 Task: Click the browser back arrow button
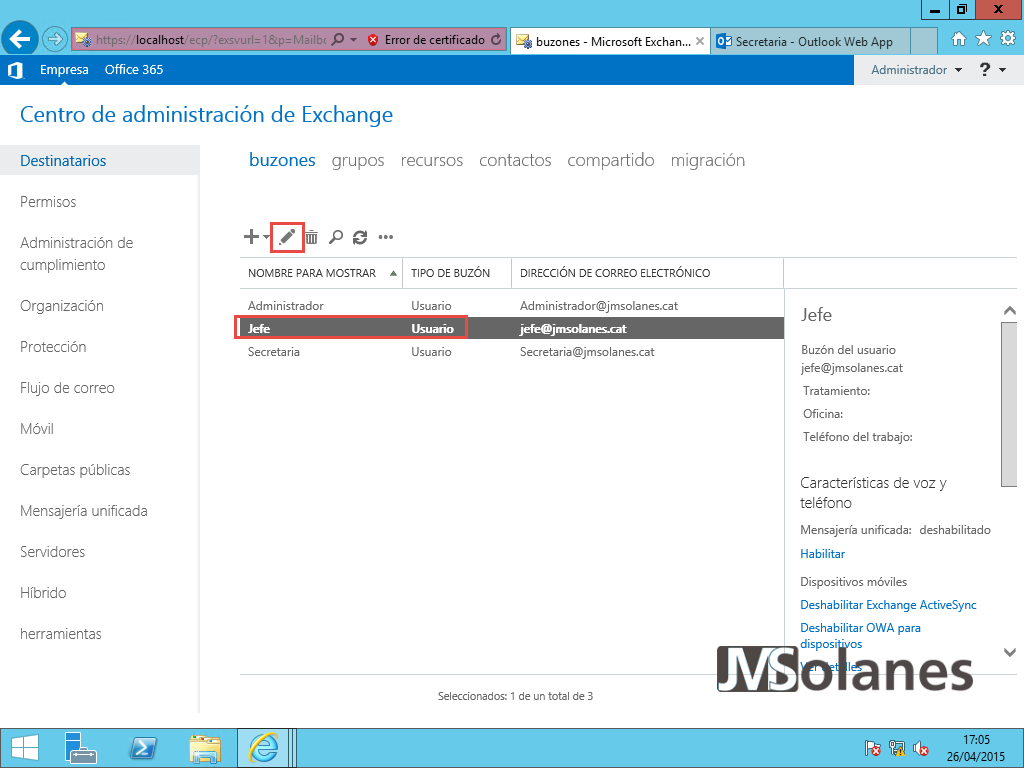(x=20, y=39)
